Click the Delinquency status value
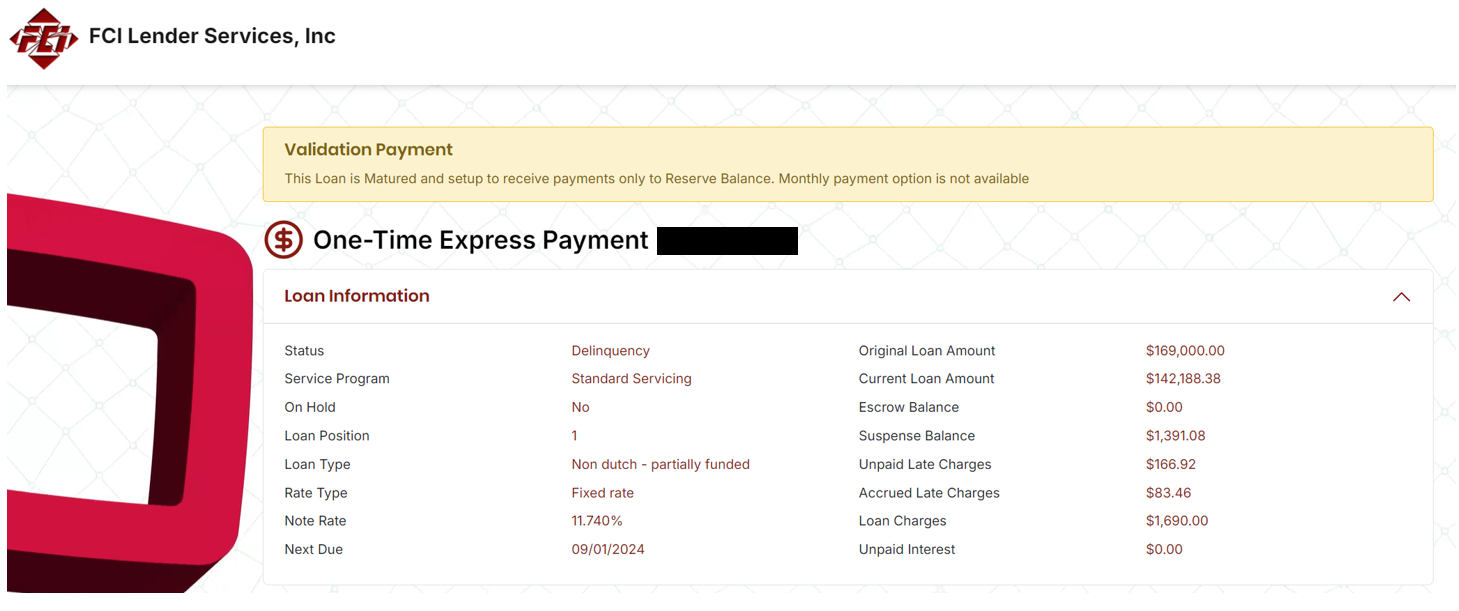Viewport: 1459px width, 611px height. (x=610, y=351)
